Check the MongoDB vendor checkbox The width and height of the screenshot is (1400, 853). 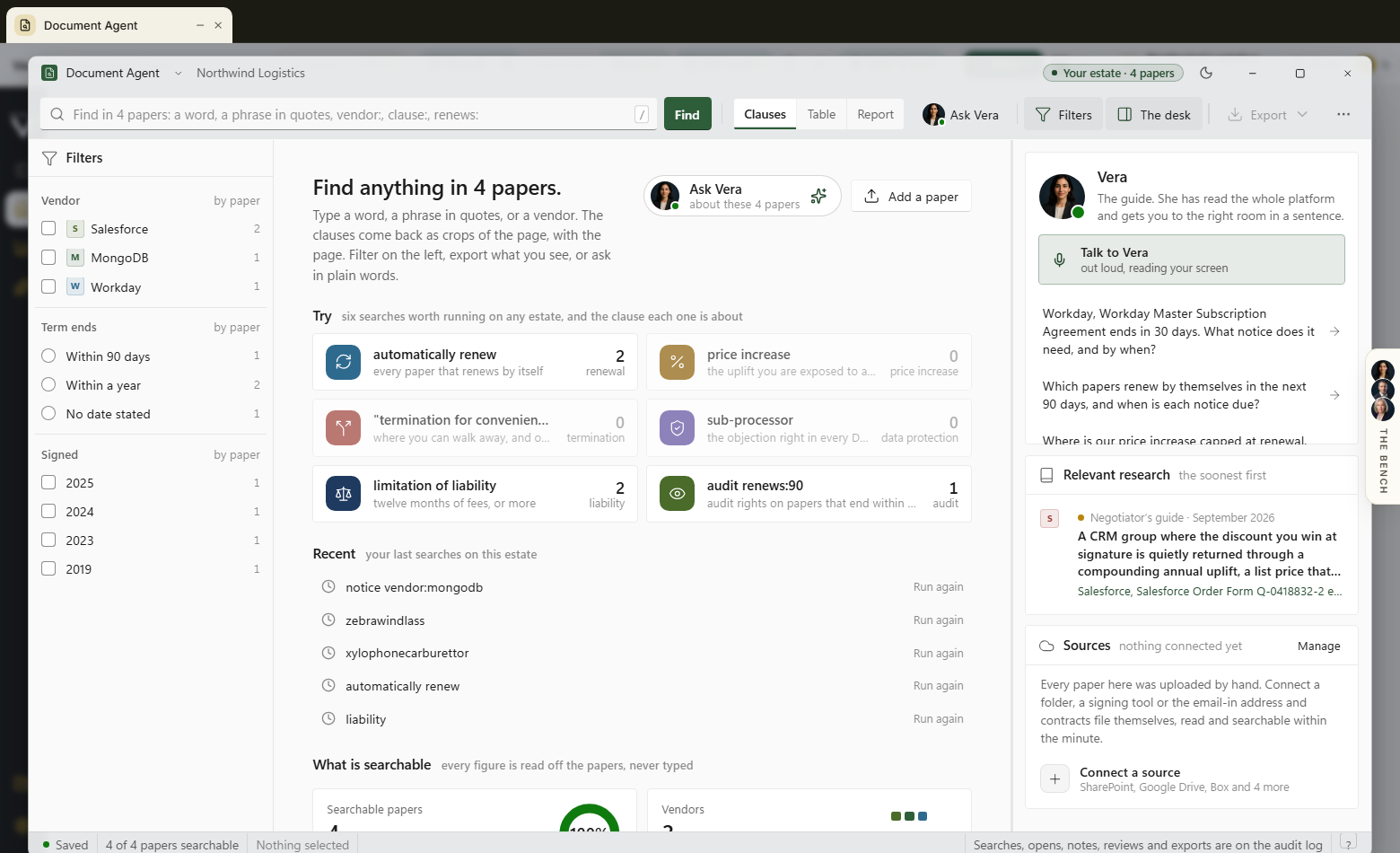[48, 257]
